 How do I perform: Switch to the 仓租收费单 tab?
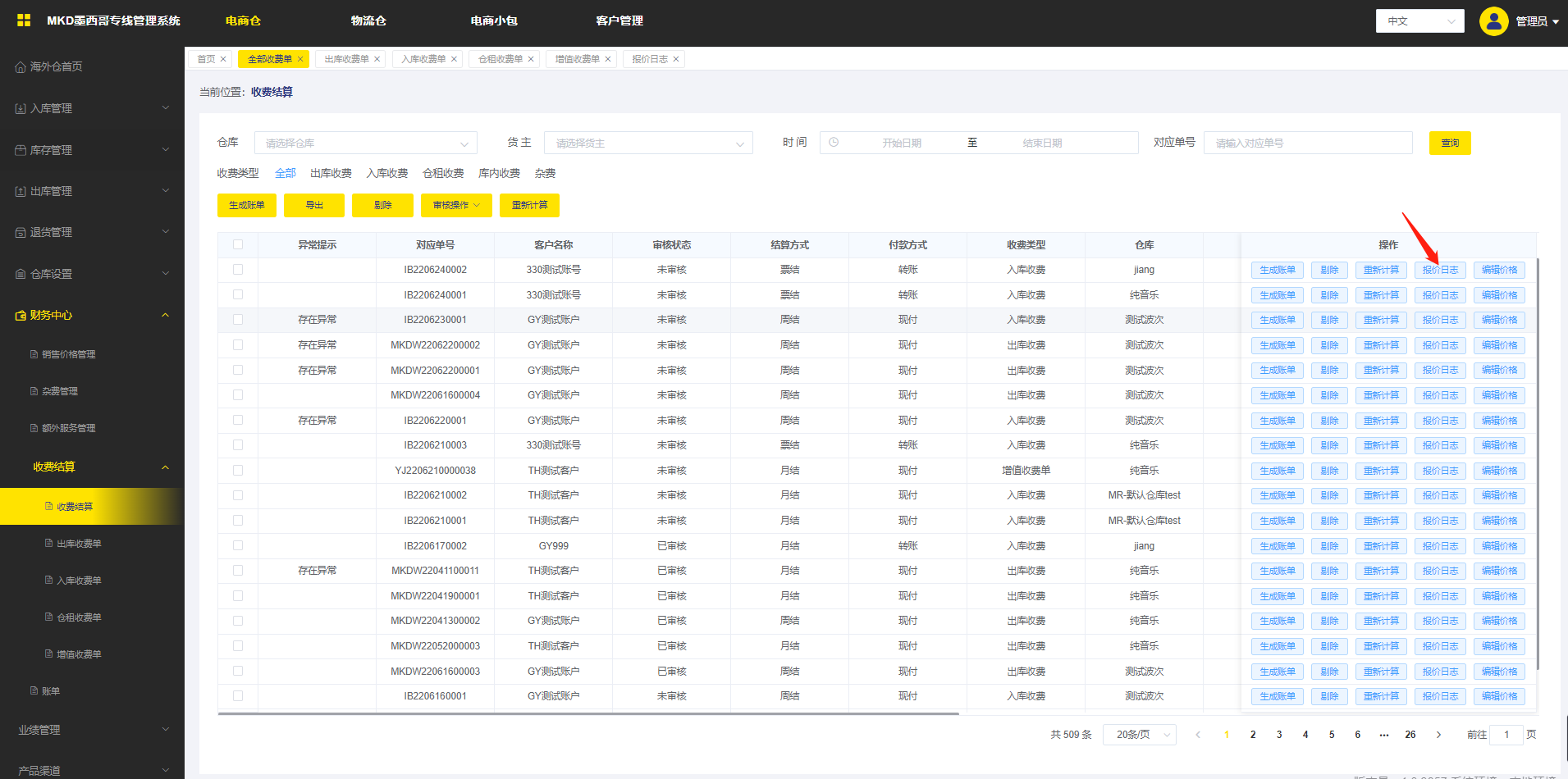[500, 59]
